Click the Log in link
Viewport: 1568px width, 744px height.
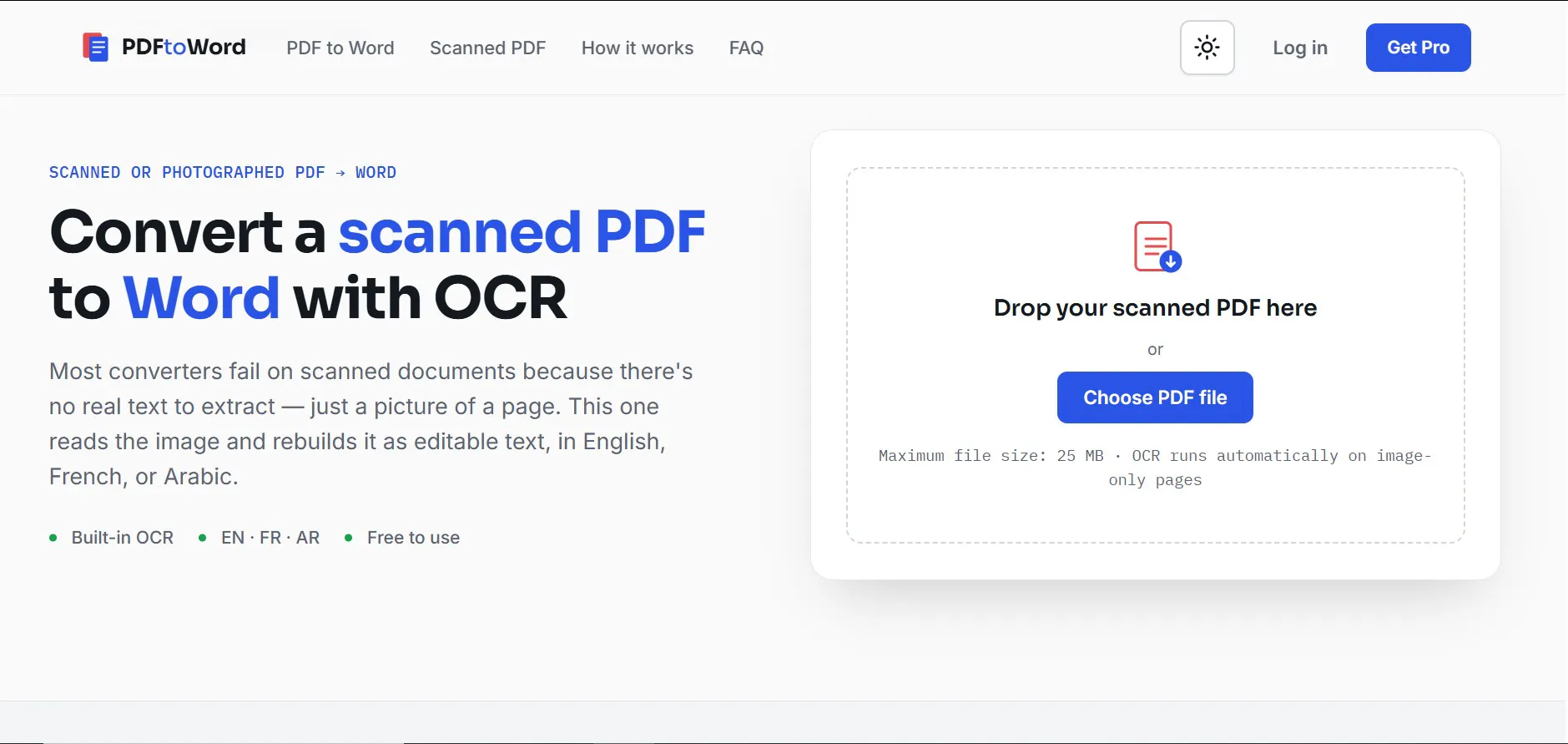[x=1299, y=48]
